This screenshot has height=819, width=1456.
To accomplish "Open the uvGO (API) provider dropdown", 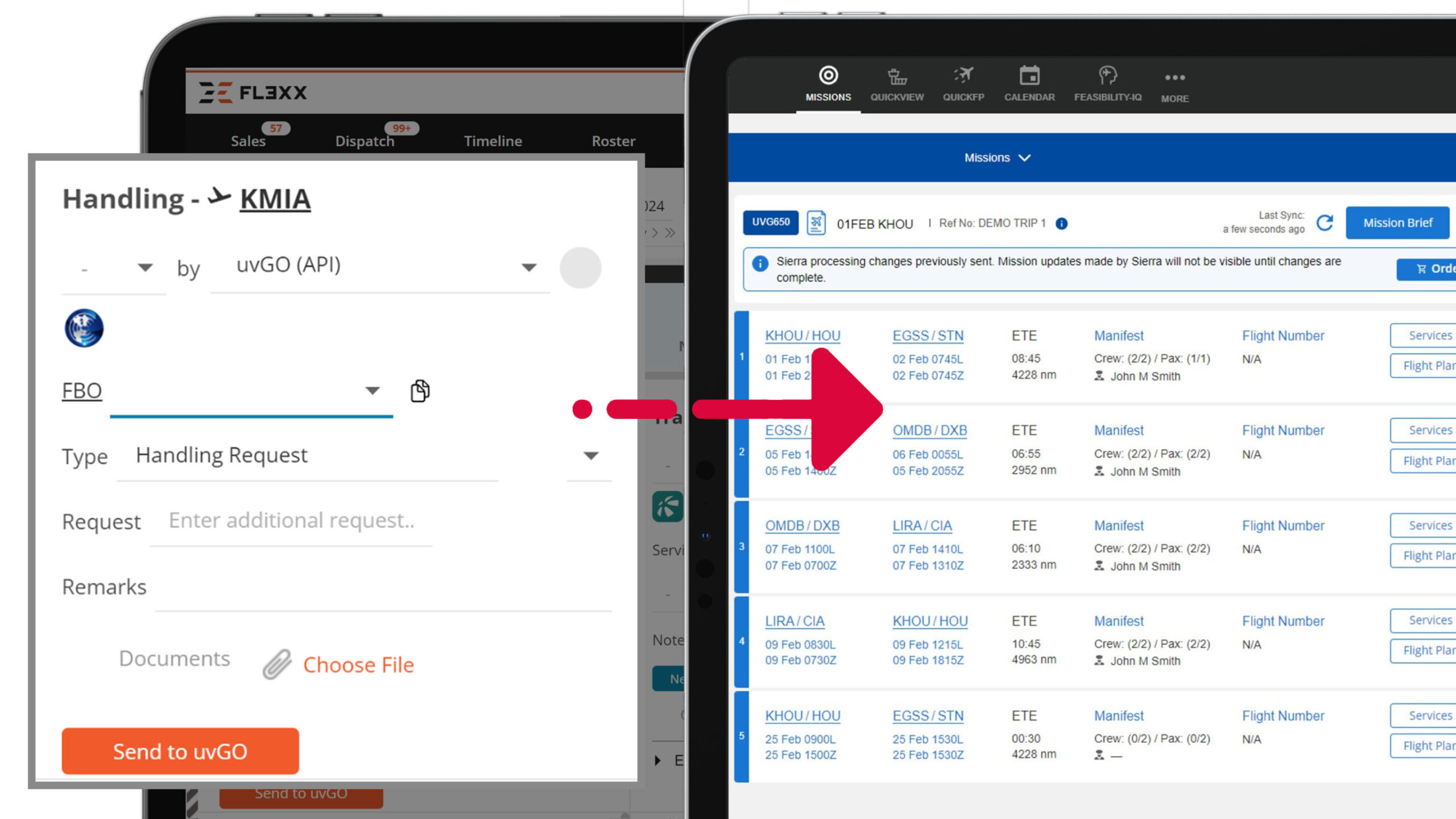I will pyautogui.click(x=529, y=267).
